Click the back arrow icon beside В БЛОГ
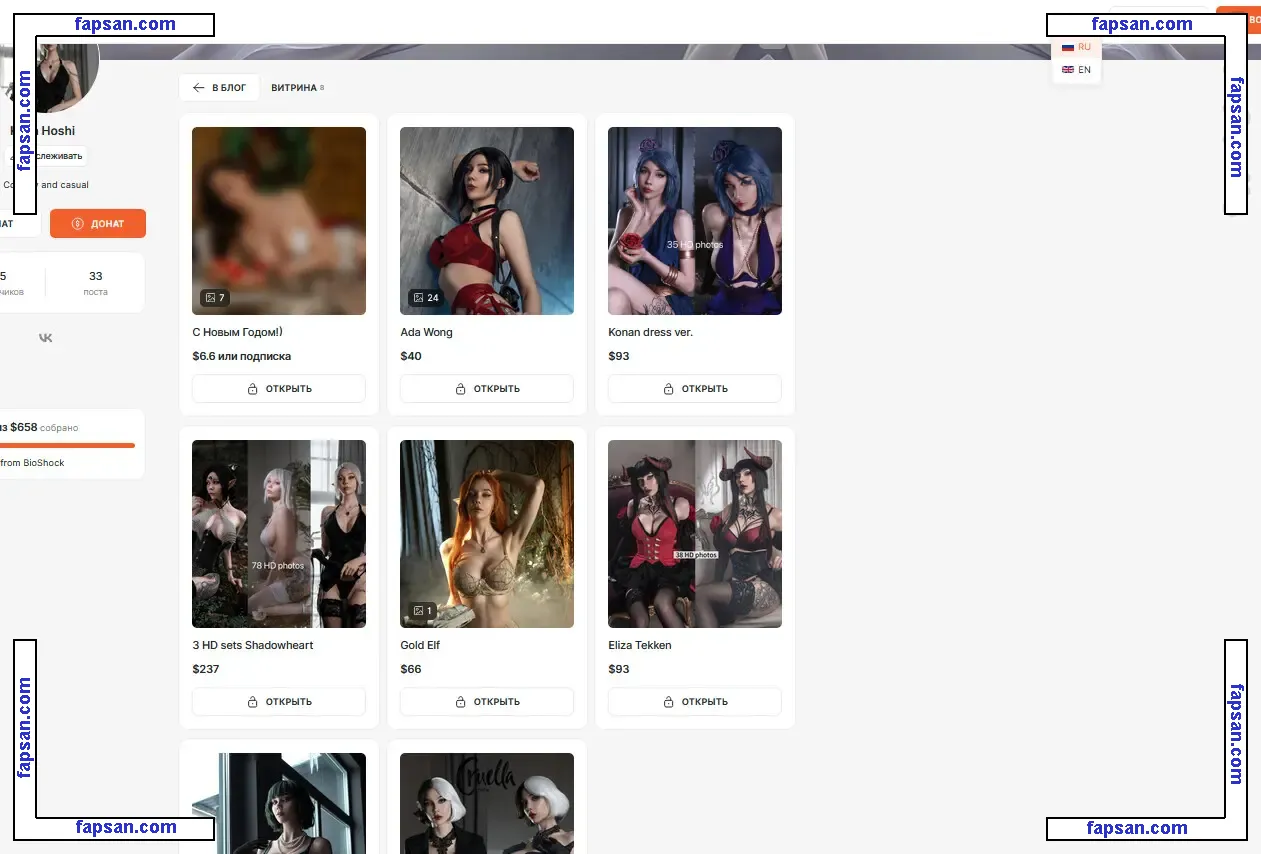 tap(199, 88)
